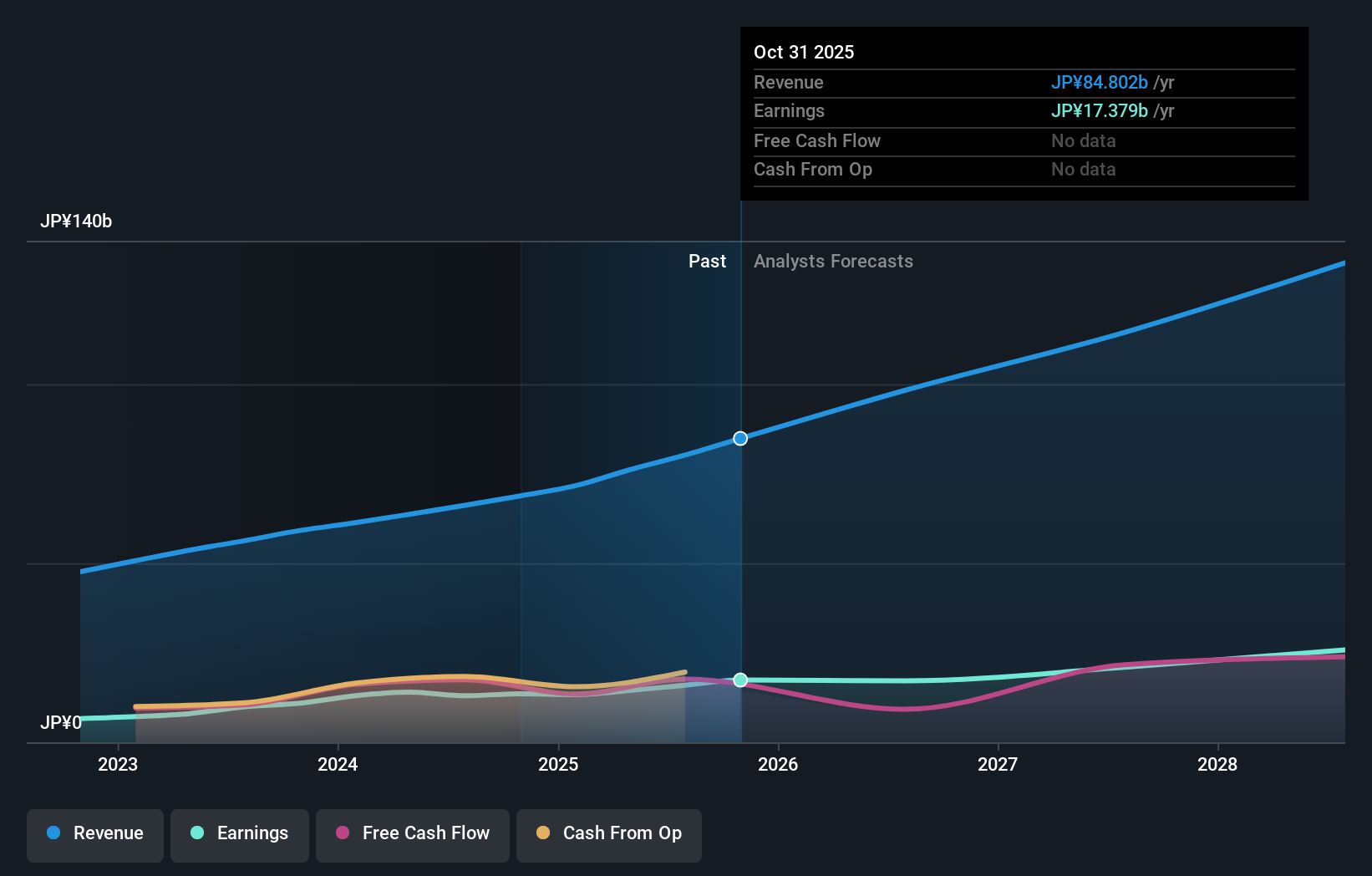Switch to the Past section of chart
Image resolution: width=1372 pixels, height=876 pixels.
pos(708,261)
